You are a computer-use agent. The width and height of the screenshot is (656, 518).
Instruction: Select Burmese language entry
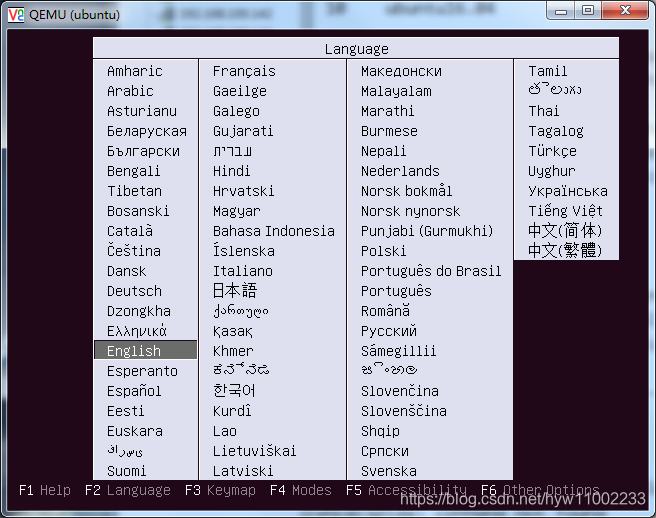point(389,131)
